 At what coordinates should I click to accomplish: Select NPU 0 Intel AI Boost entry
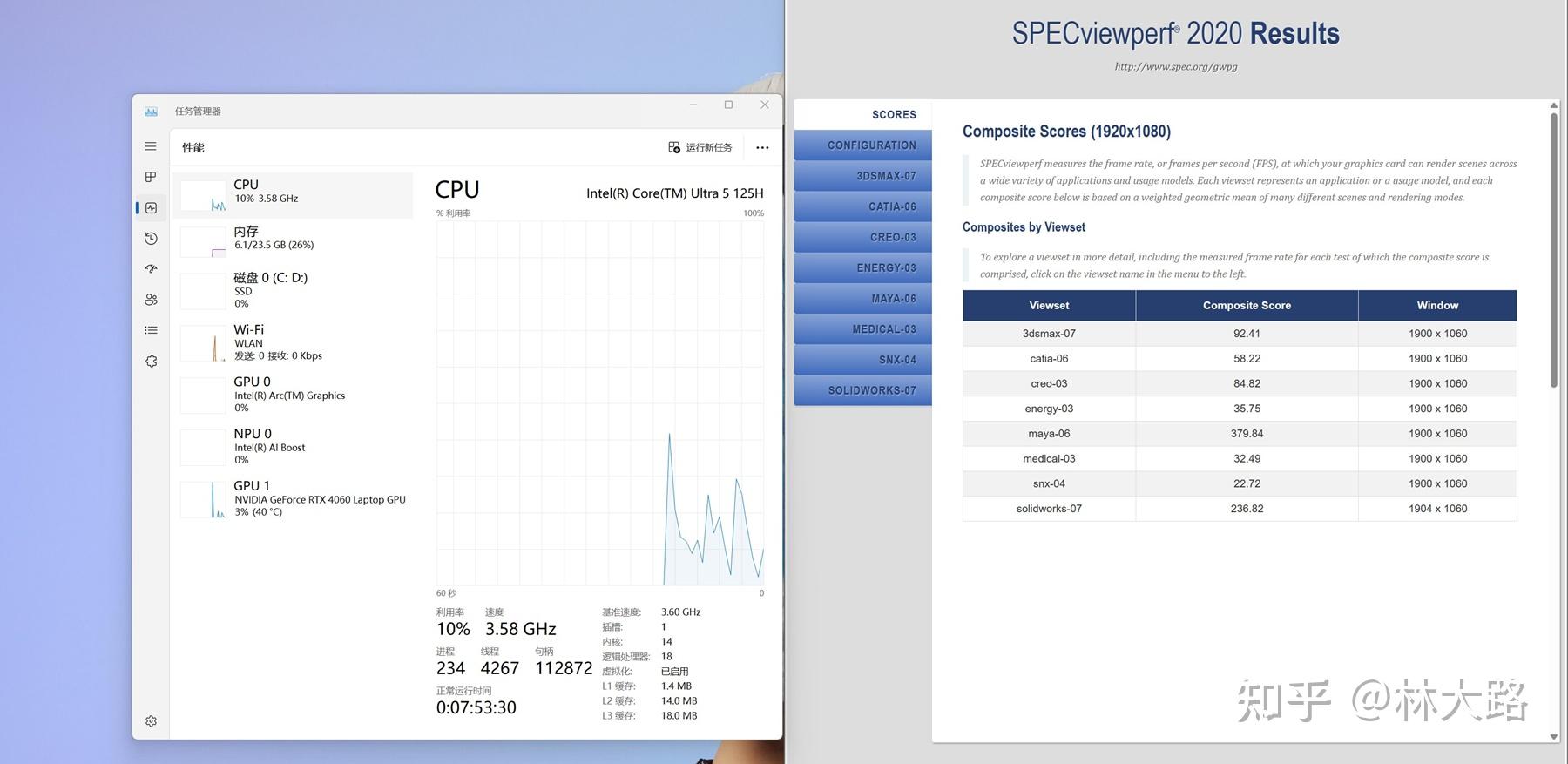(x=294, y=447)
